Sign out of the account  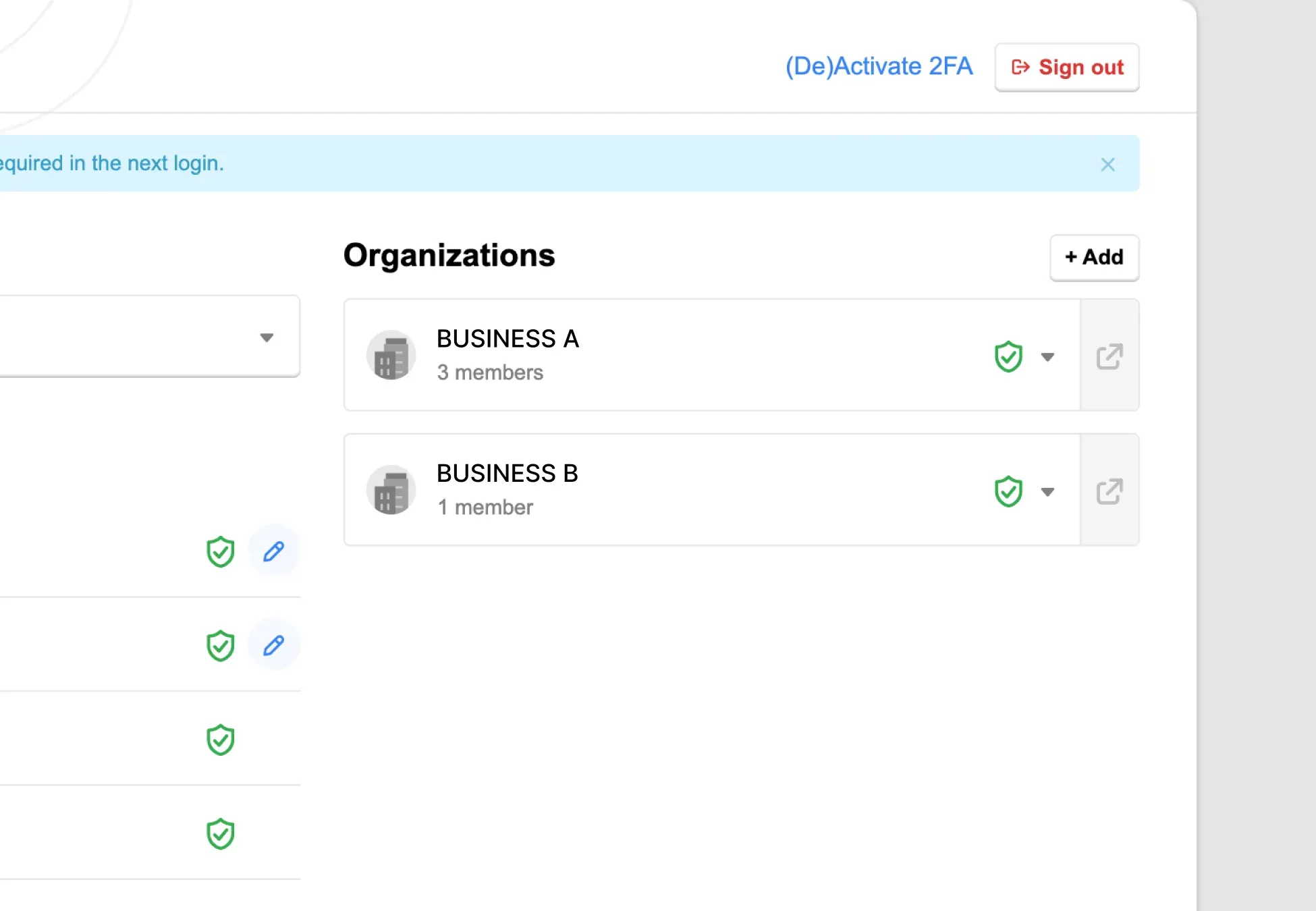coord(1067,67)
